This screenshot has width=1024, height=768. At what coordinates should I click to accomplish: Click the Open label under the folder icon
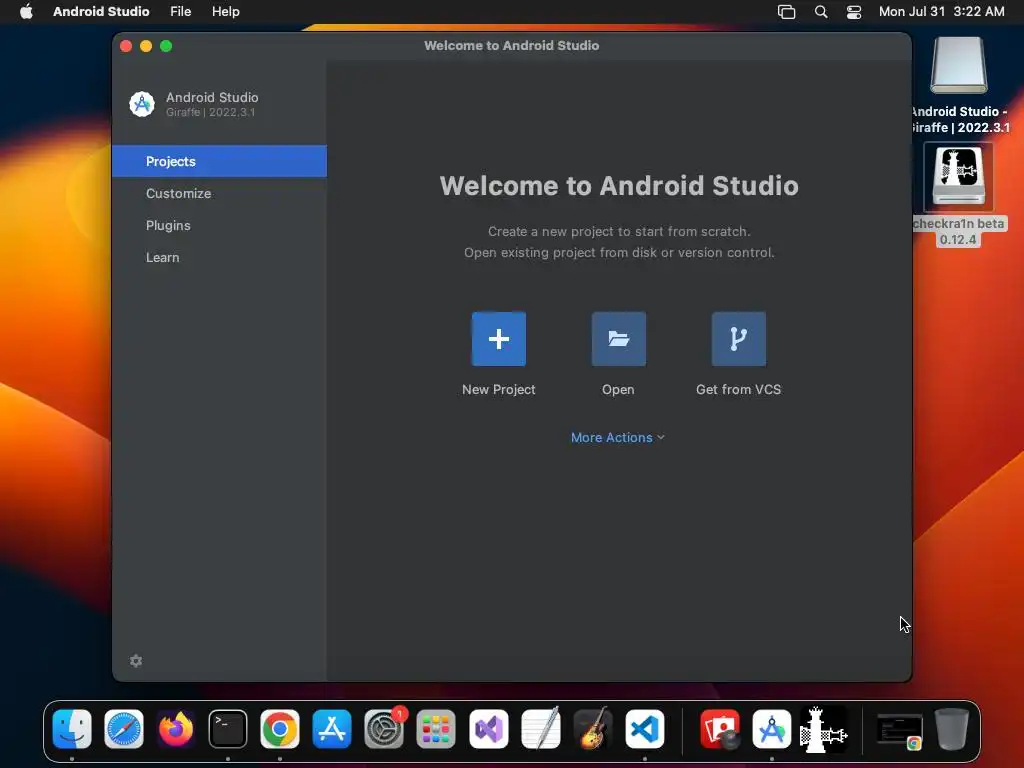click(x=618, y=390)
